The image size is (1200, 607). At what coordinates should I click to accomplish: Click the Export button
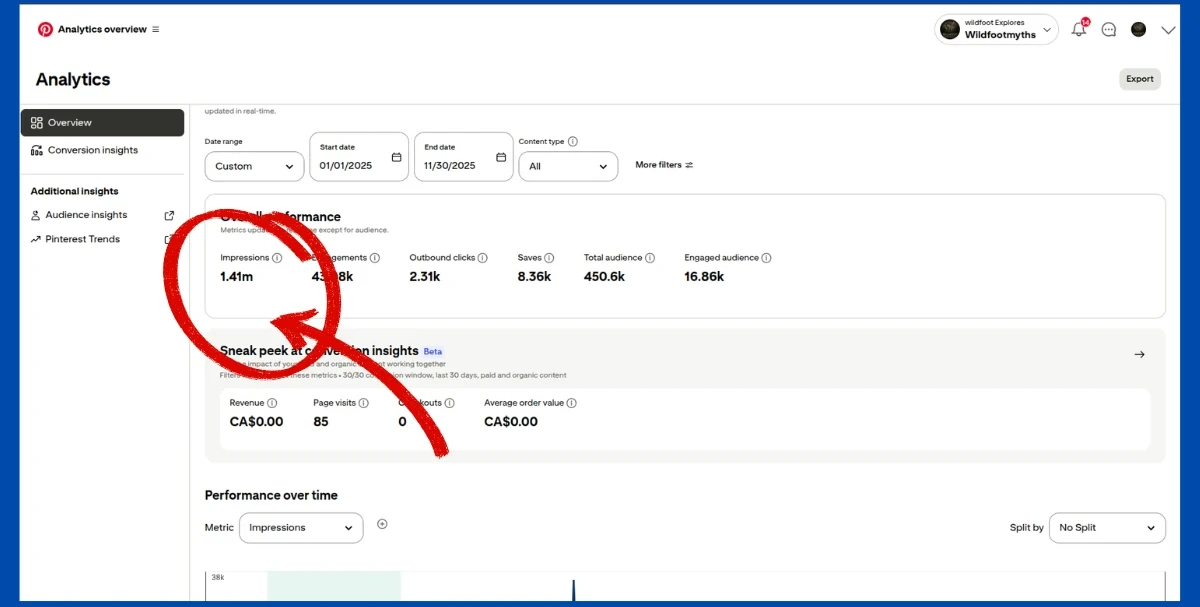click(x=1139, y=79)
